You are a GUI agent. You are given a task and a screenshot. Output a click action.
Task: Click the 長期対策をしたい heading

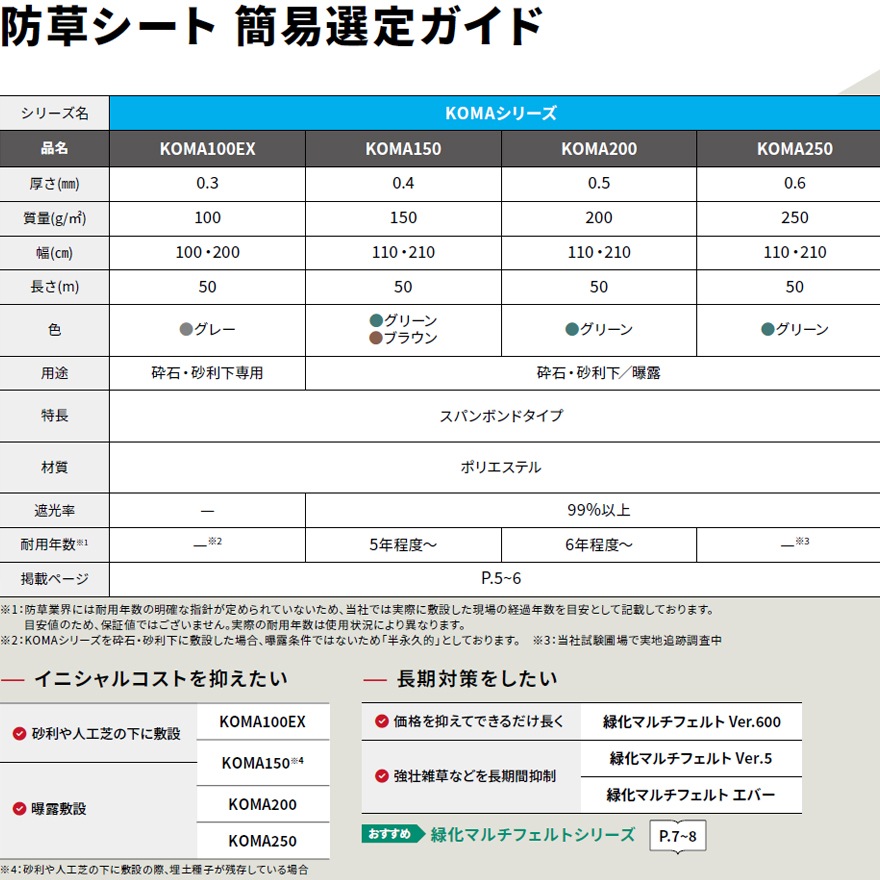tap(477, 679)
